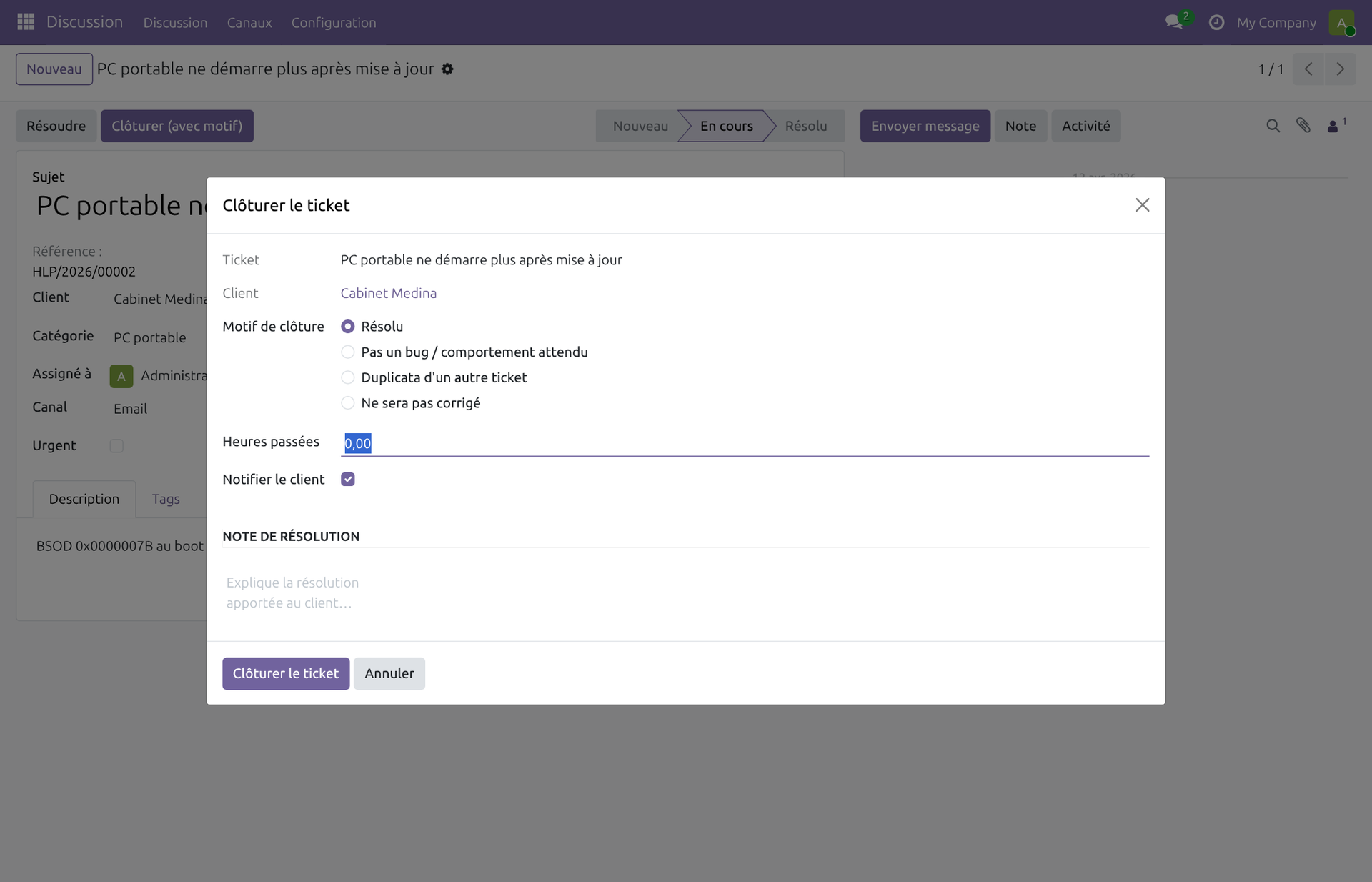
Task: Confirm with Clôturer le ticket button
Action: click(x=285, y=673)
